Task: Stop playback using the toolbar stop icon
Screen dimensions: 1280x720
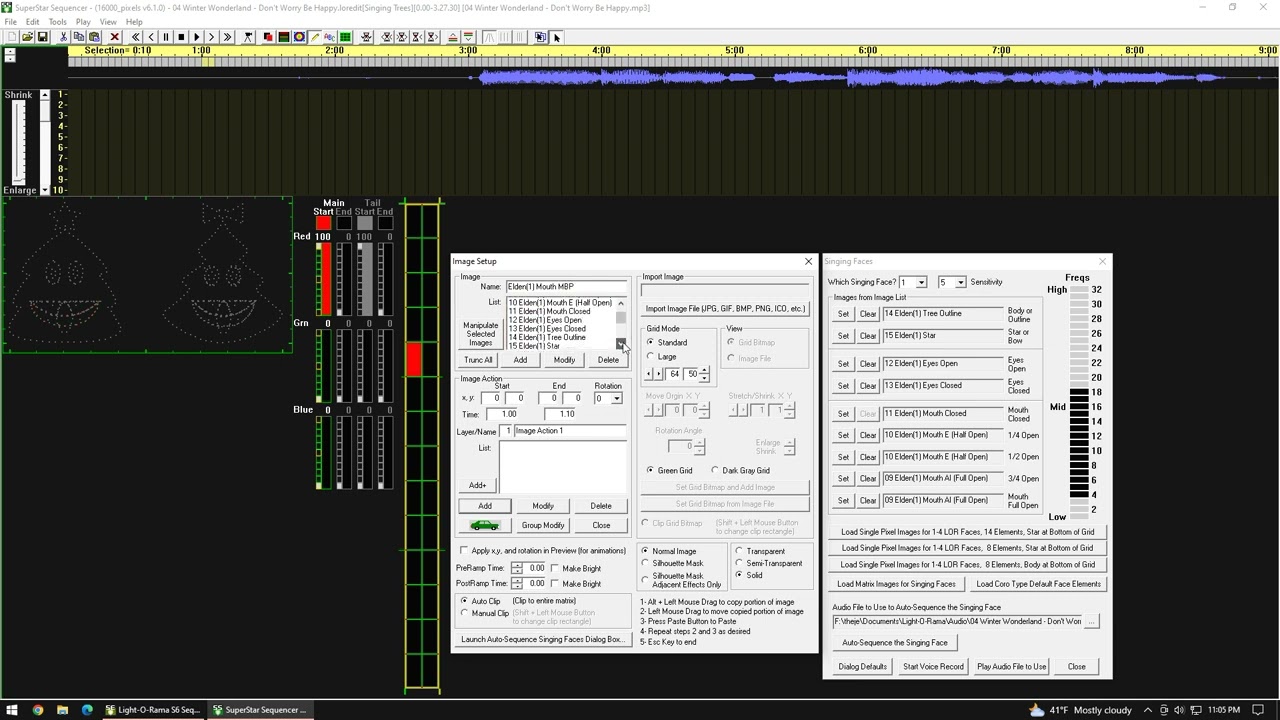Action: [181, 37]
